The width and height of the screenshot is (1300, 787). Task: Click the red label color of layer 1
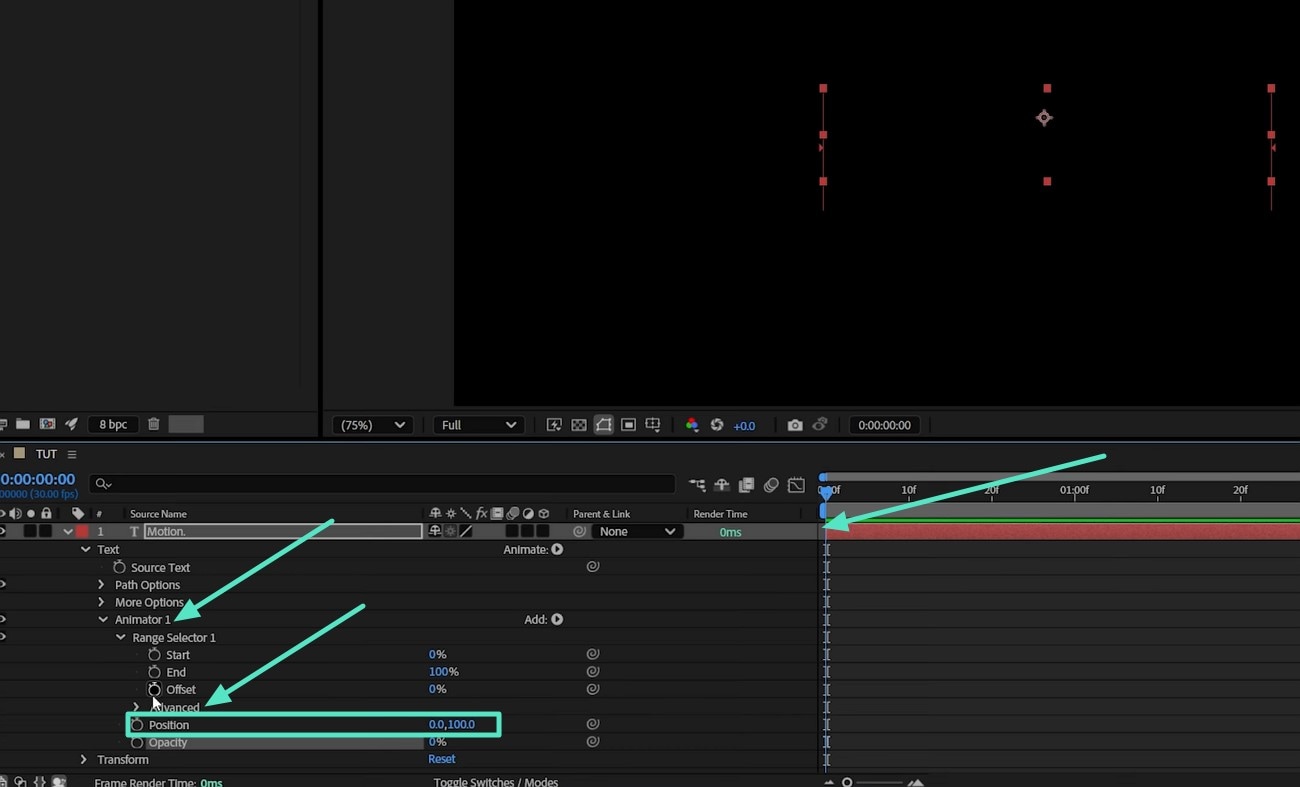(82, 531)
